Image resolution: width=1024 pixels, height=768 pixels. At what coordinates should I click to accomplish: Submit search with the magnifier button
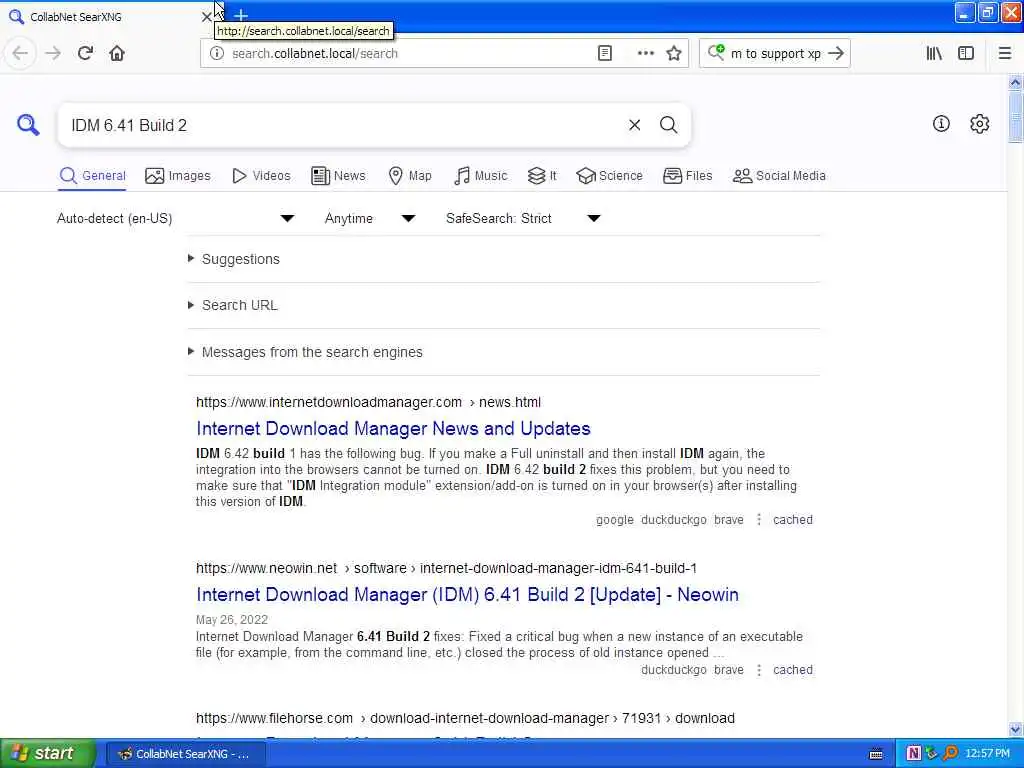[668, 125]
